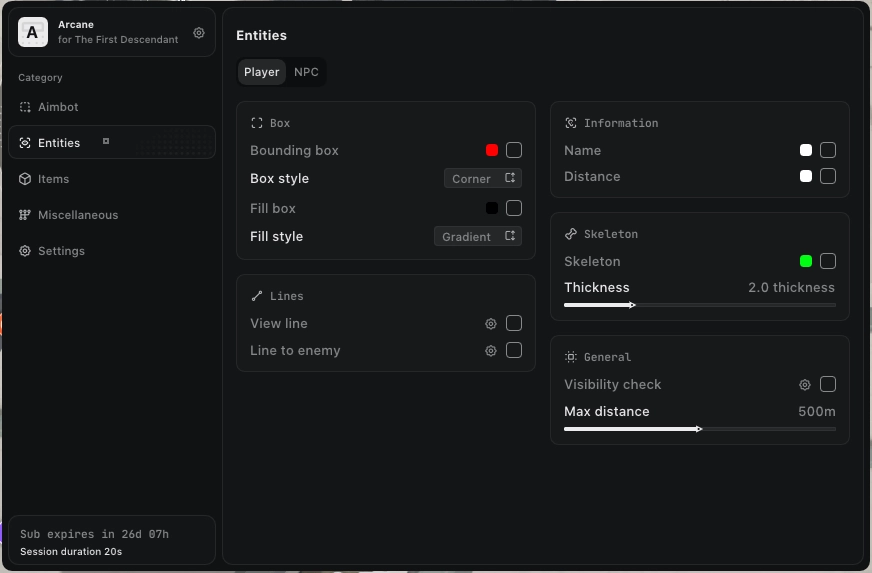Screen dimensions: 872x573
Task: Click the Box section header icon
Action: click(257, 123)
